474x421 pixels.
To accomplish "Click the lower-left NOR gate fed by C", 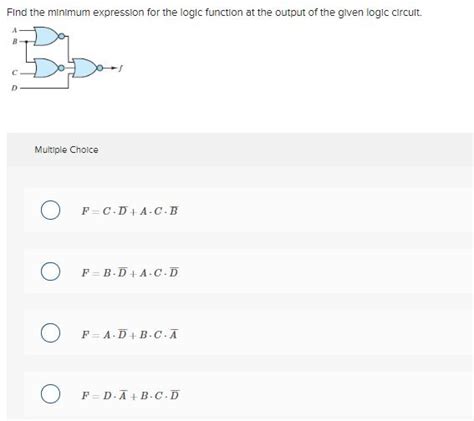I will point(46,68).
